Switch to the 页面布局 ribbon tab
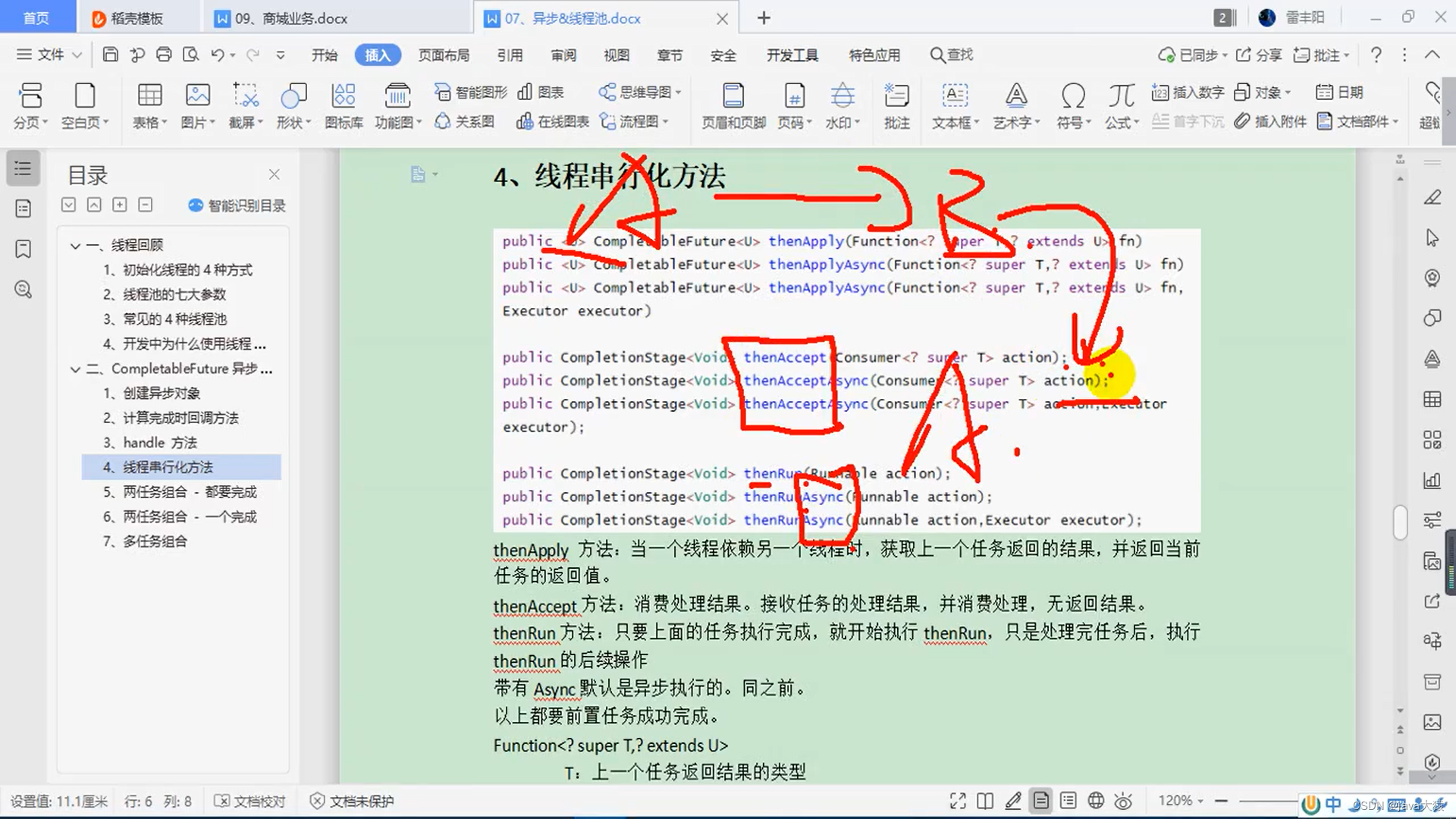This screenshot has width=1456, height=819. [444, 55]
